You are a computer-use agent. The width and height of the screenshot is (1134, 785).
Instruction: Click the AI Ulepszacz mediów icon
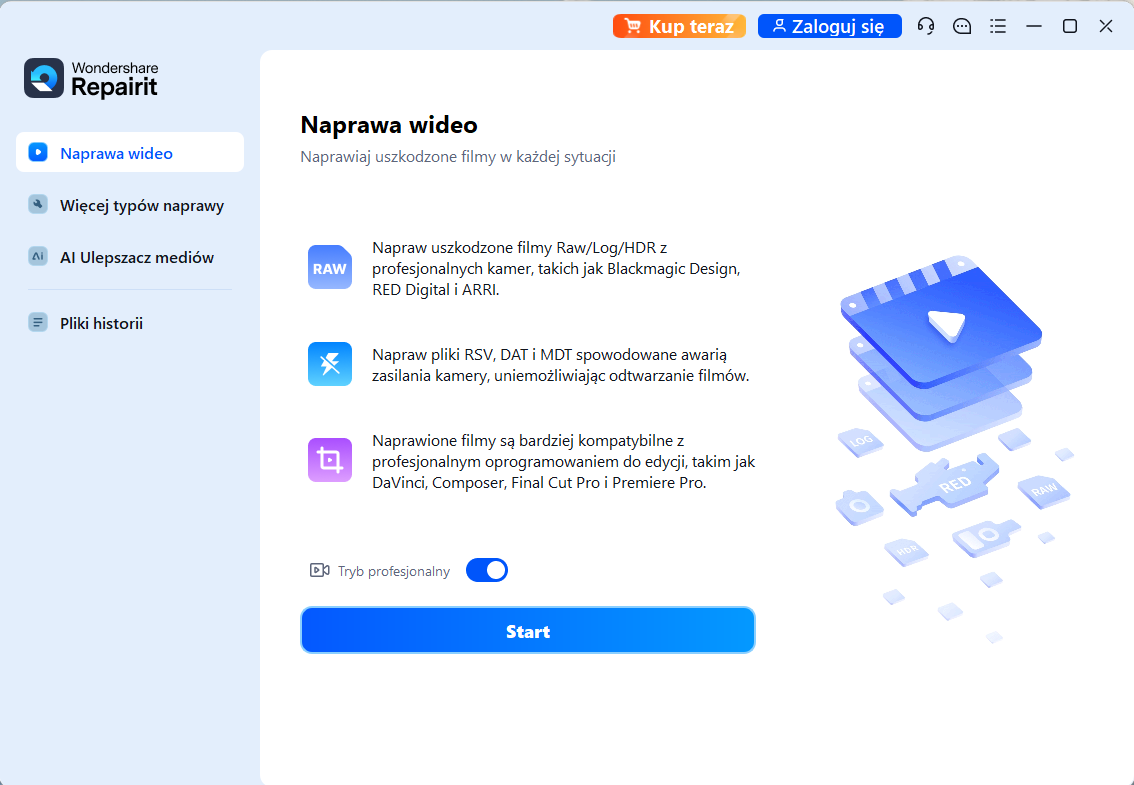coord(38,257)
